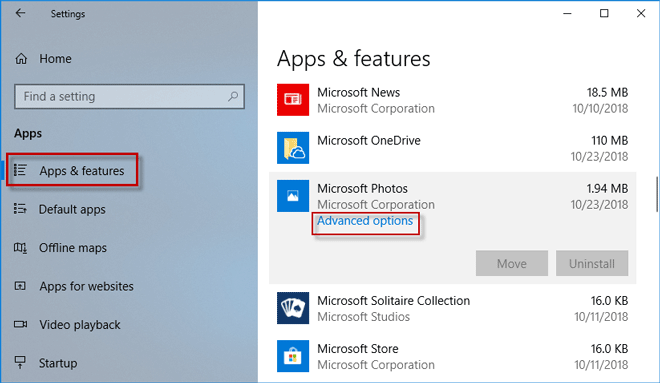The image size is (660, 383).
Task: Click the Apps & features list icon
Action: click(x=20, y=170)
